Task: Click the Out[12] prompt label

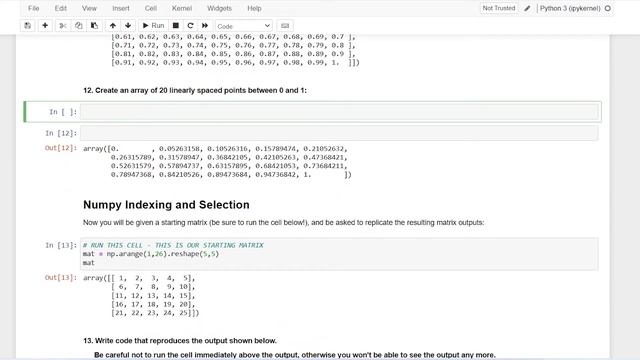Action: click(61, 148)
